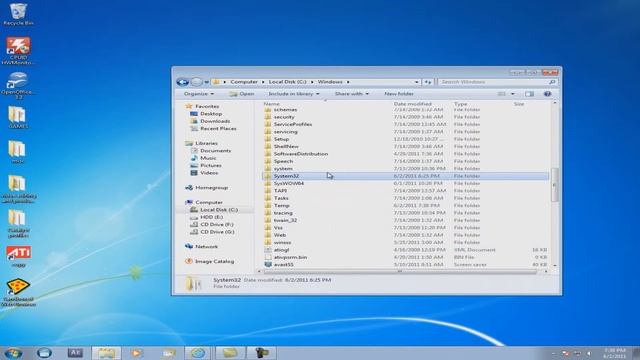Select Local Disk (C:) in the address bar
This screenshot has height=360, width=640.
tap(287, 82)
